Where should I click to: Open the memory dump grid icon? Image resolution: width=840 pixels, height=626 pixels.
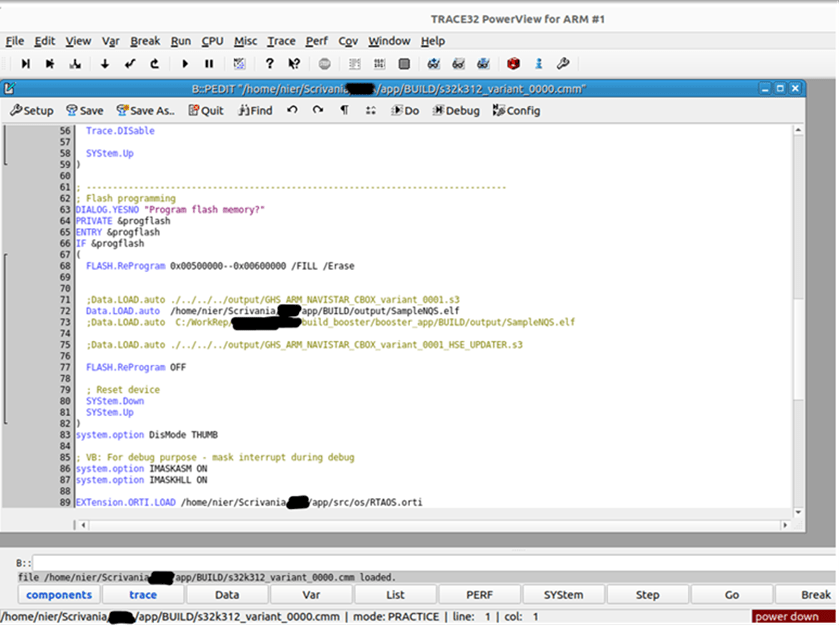point(379,64)
